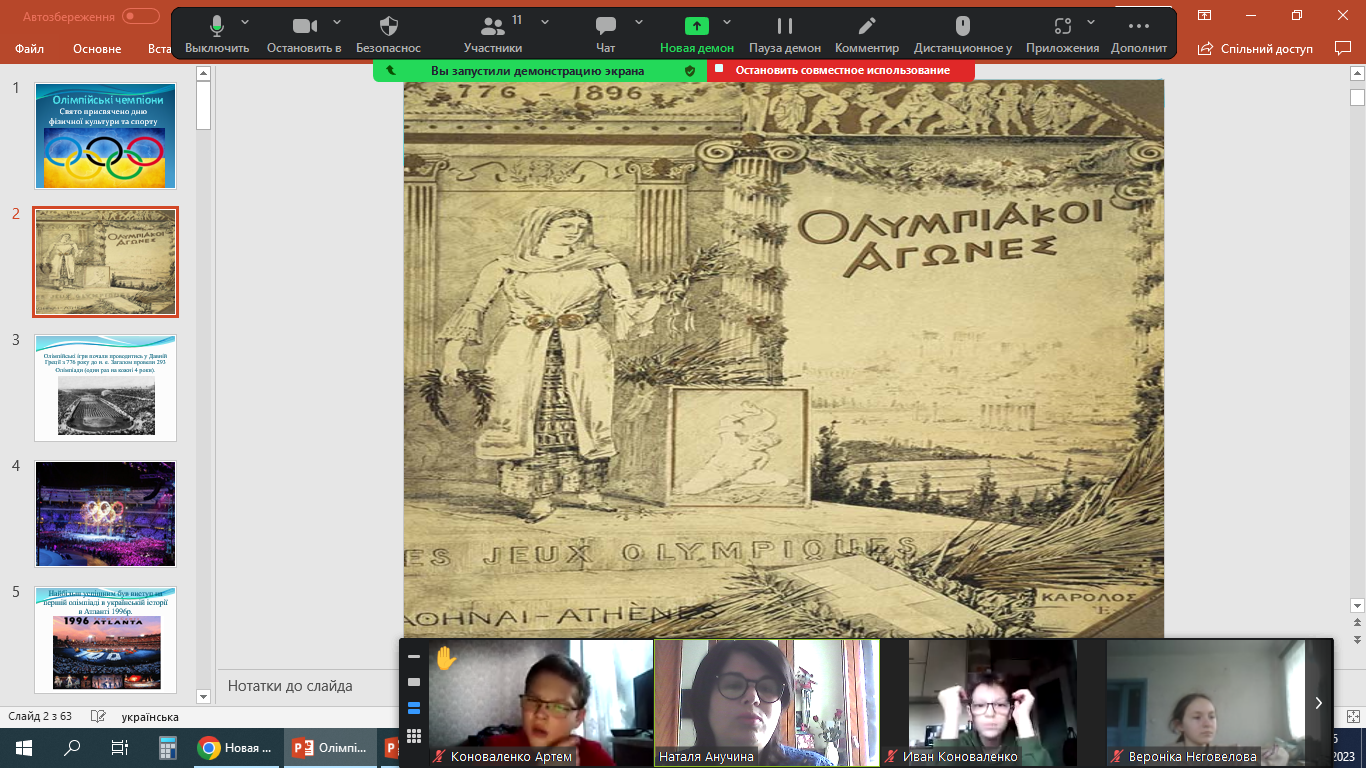Open Zoom security shield (Безопасность)

(x=389, y=34)
